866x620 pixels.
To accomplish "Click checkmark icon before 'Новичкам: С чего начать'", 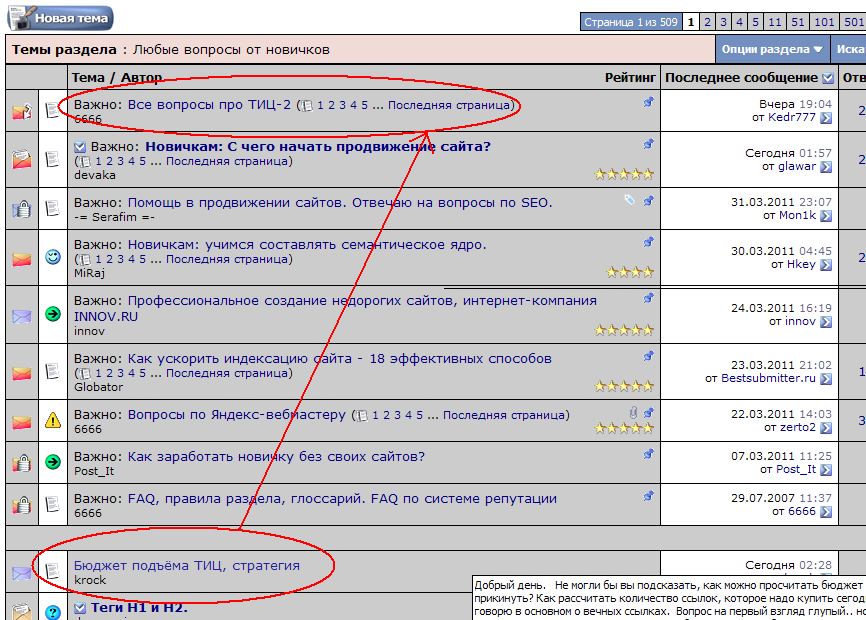I will pyautogui.click(x=80, y=147).
